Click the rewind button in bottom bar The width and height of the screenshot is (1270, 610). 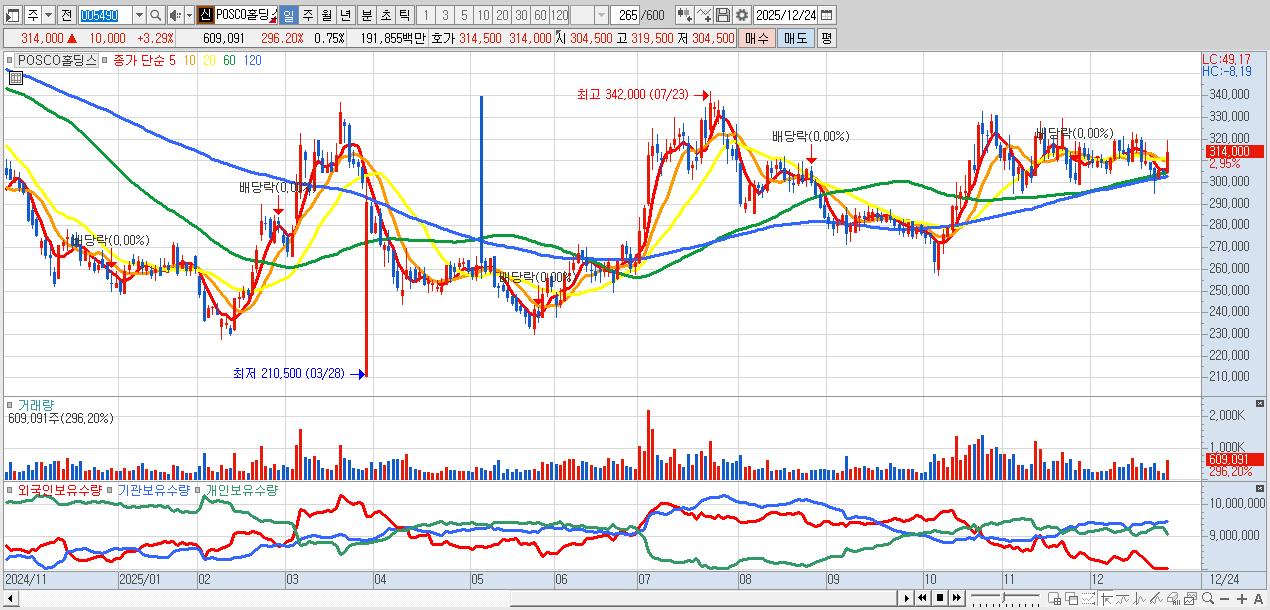click(x=922, y=598)
